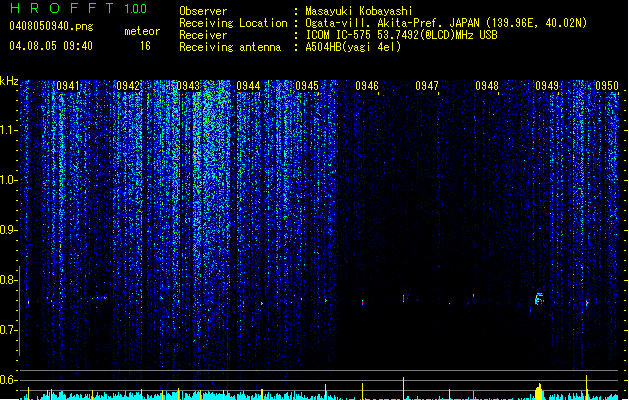Click the 0941 time marker
Viewport: 629px width, 400px height.
(68, 86)
